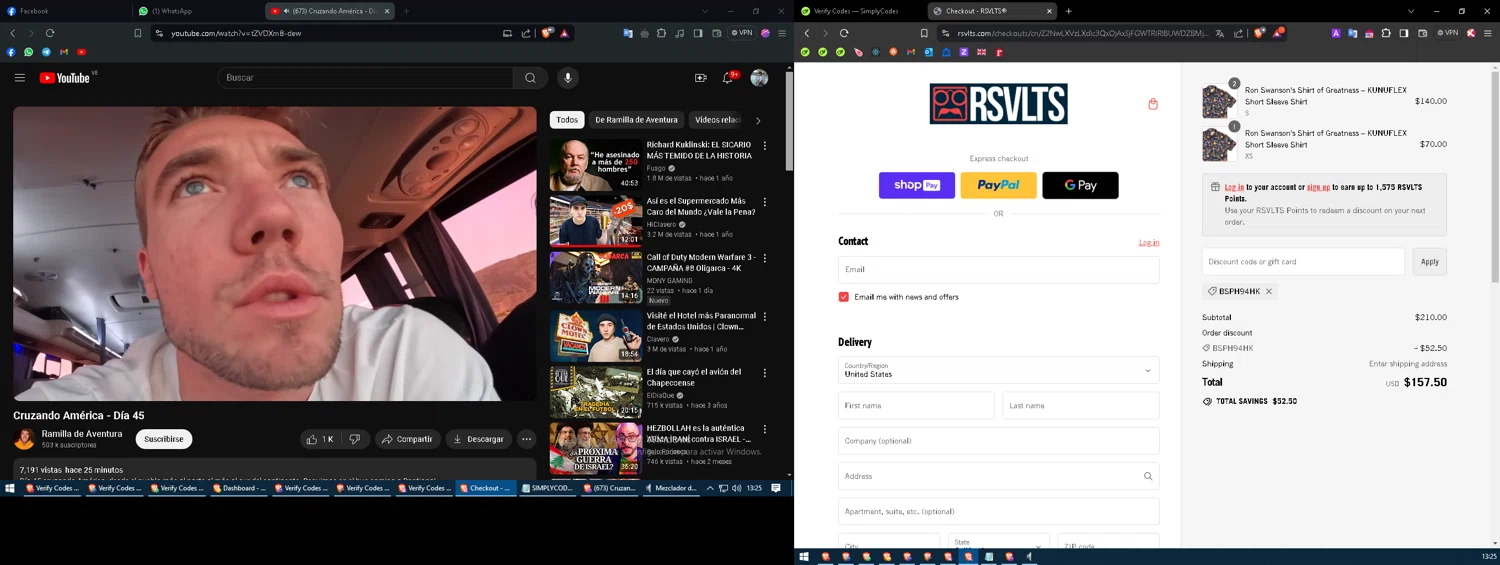This screenshot has width=1500, height=565.
Task: Toggle VPN in the RSVLTS browser window
Action: [1448, 33]
